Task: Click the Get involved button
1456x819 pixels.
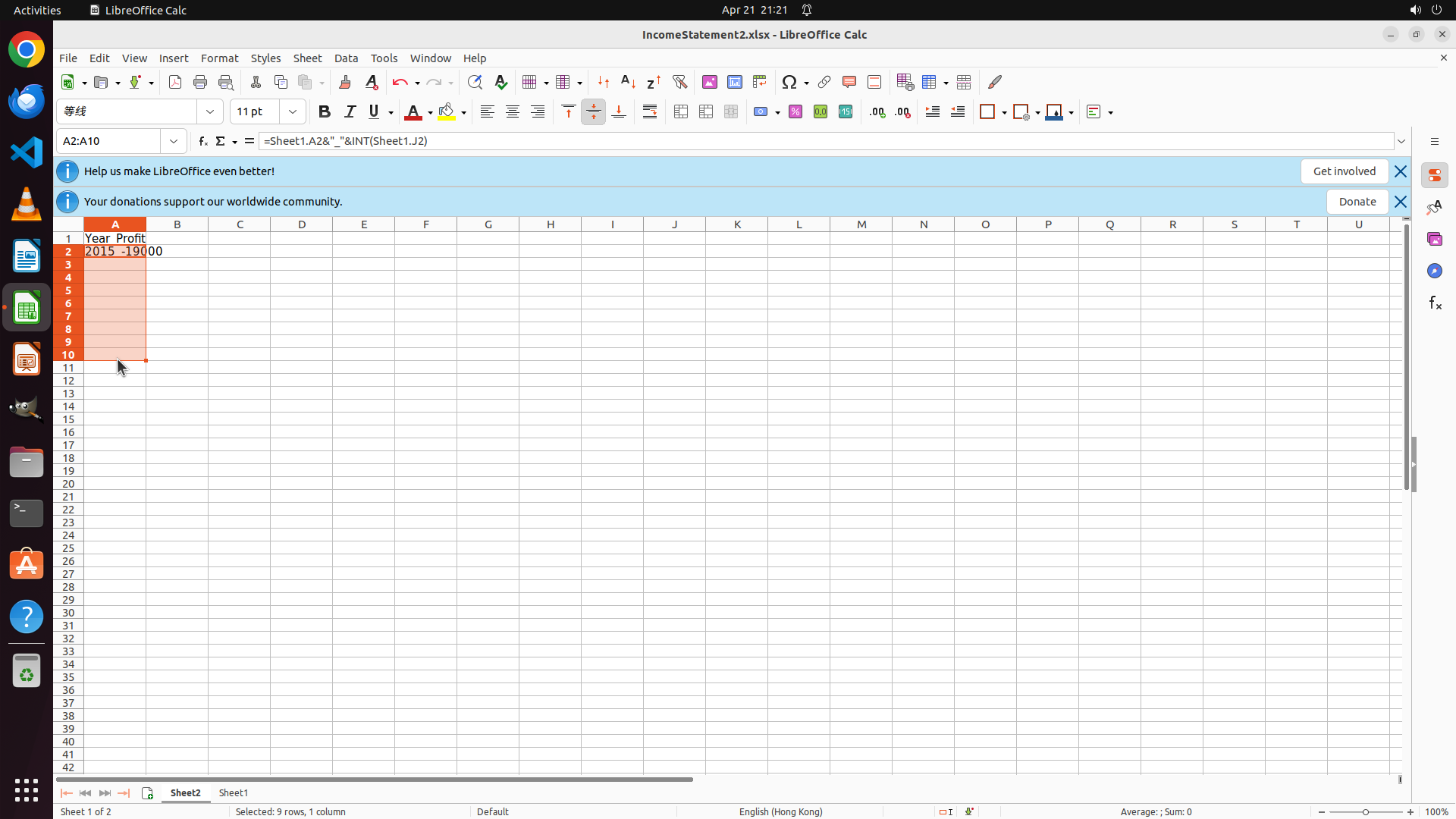Action: [x=1344, y=171]
